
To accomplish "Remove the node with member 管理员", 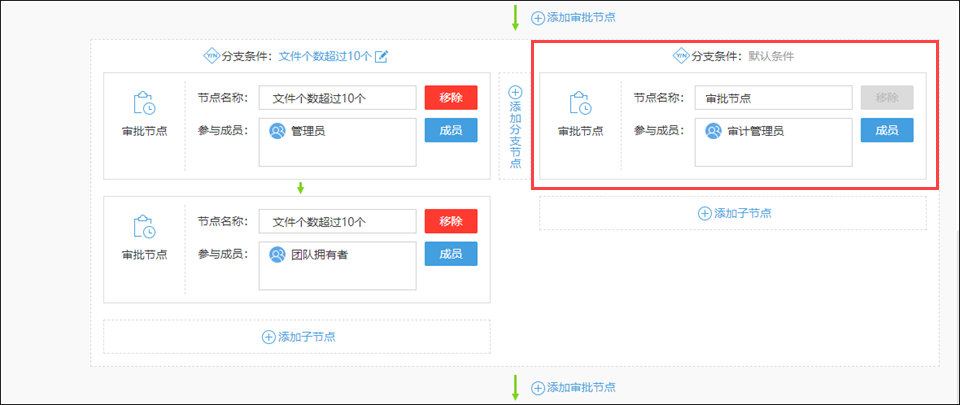I will click(451, 98).
